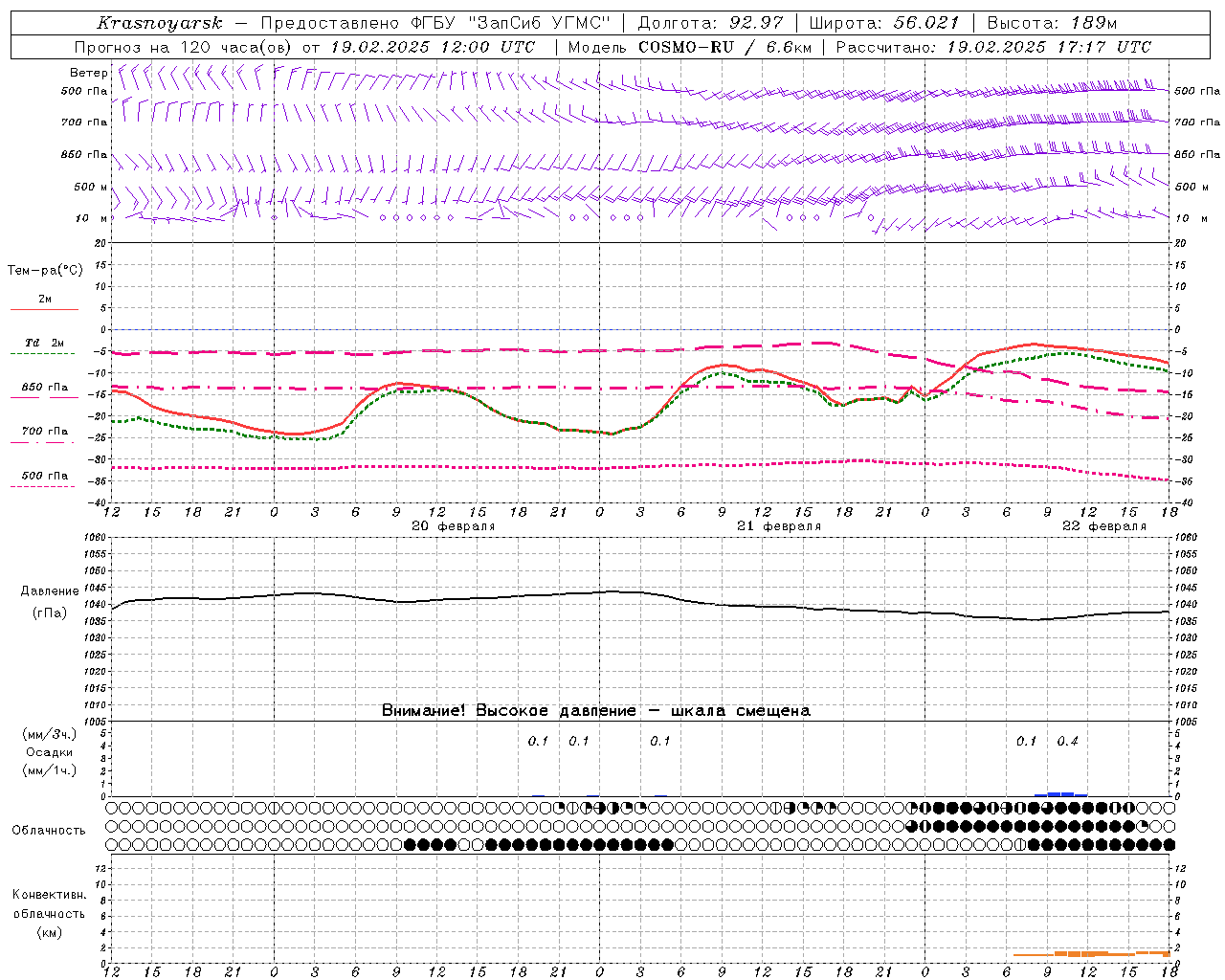Click the elevation value Высота: 189м

[1051, 23]
